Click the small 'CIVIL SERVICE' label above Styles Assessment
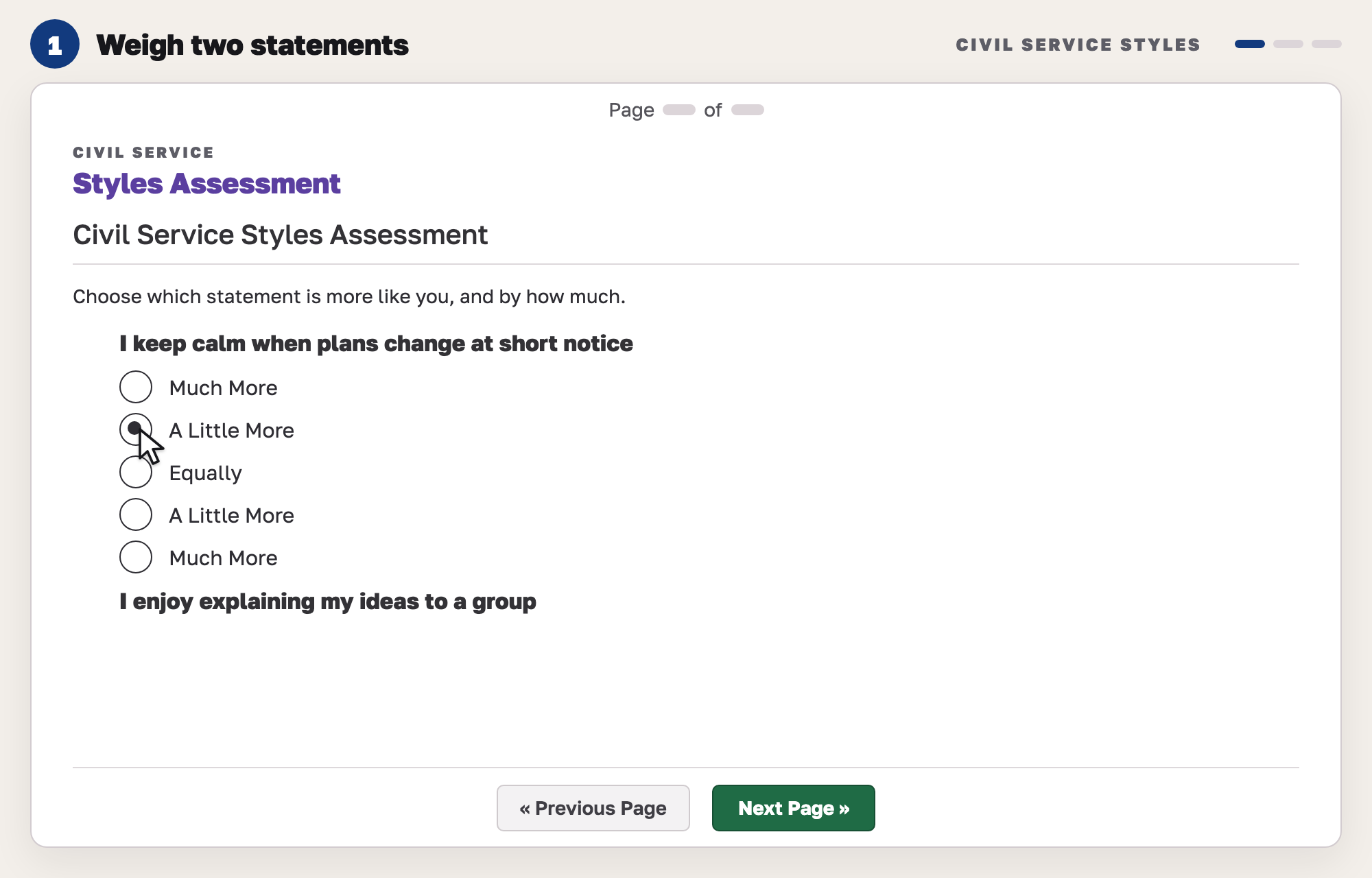The width and height of the screenshot is (1372, 878). tap(143, 152)
